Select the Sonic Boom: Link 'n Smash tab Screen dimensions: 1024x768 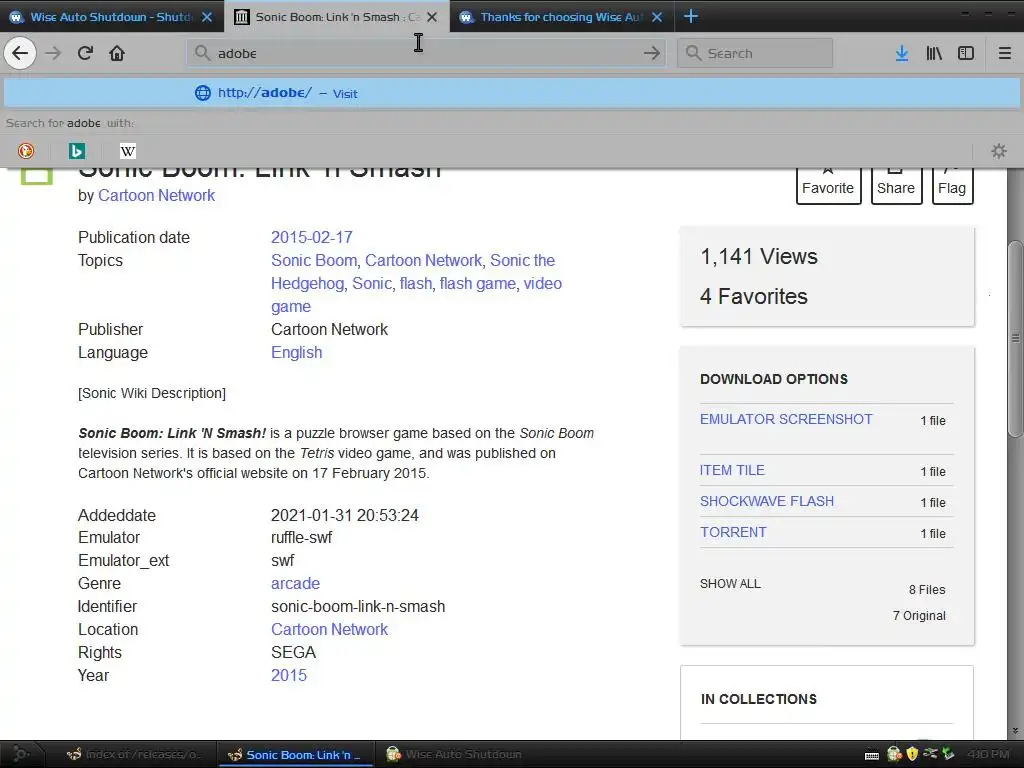pos(336,17)
